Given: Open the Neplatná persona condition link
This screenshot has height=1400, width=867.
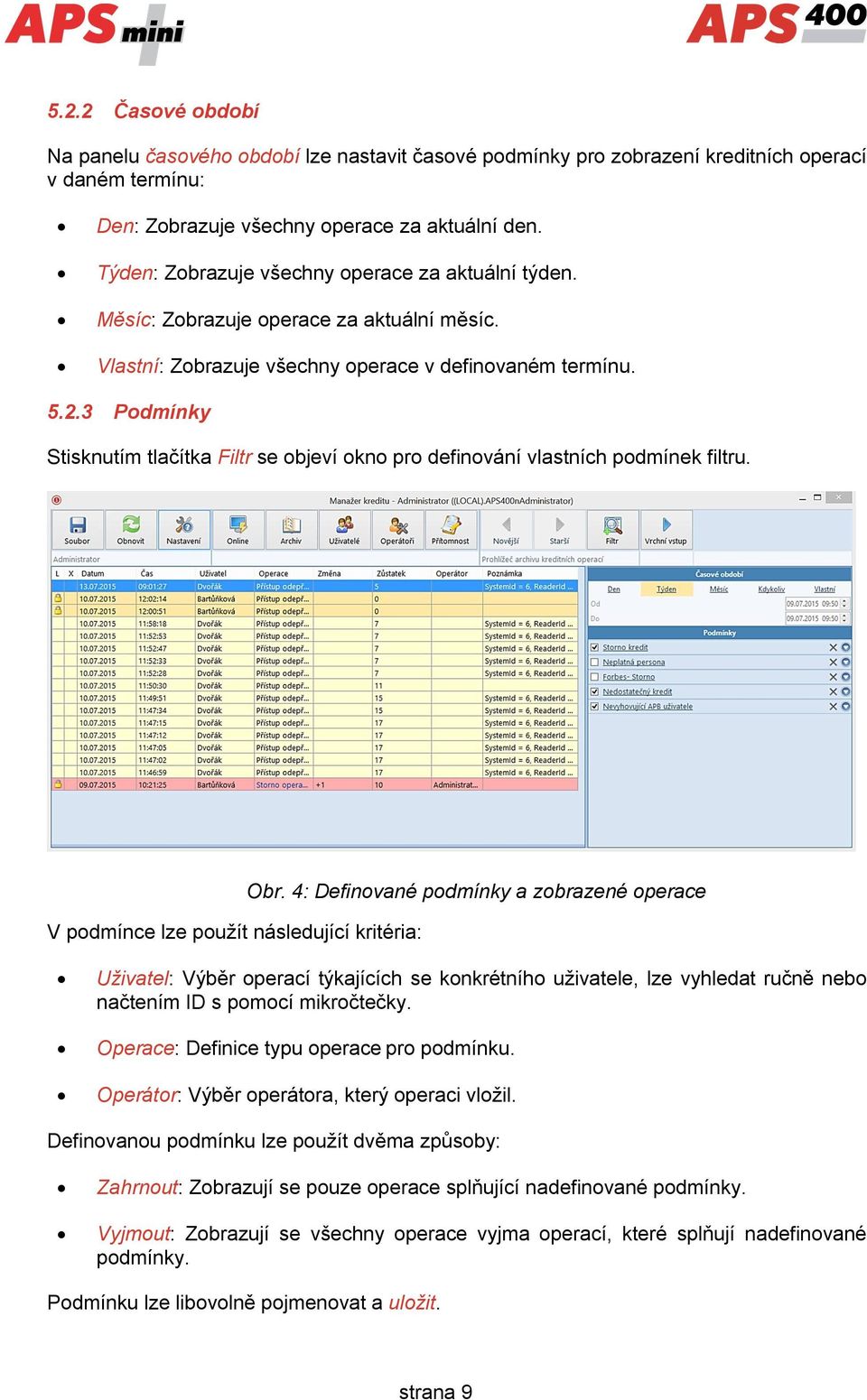Looking at the screenshot, I should click(634, 662).
